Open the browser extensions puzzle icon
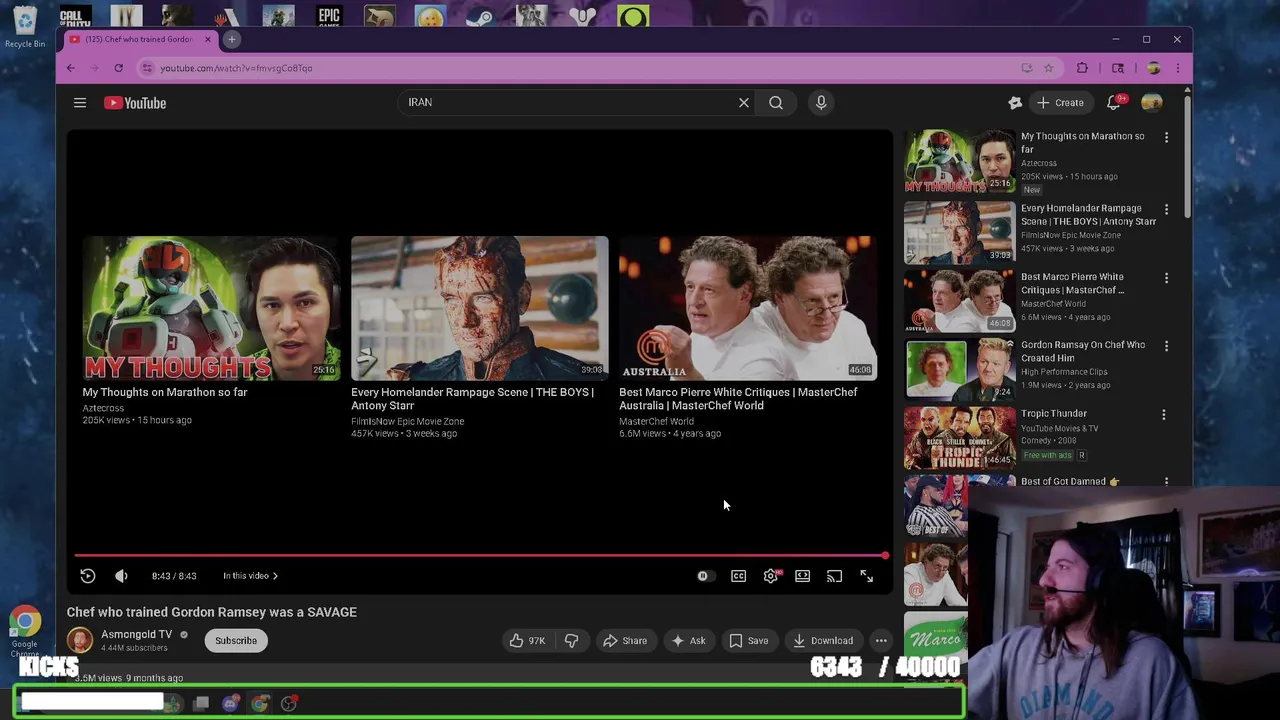 click(x=1082, y=68)
